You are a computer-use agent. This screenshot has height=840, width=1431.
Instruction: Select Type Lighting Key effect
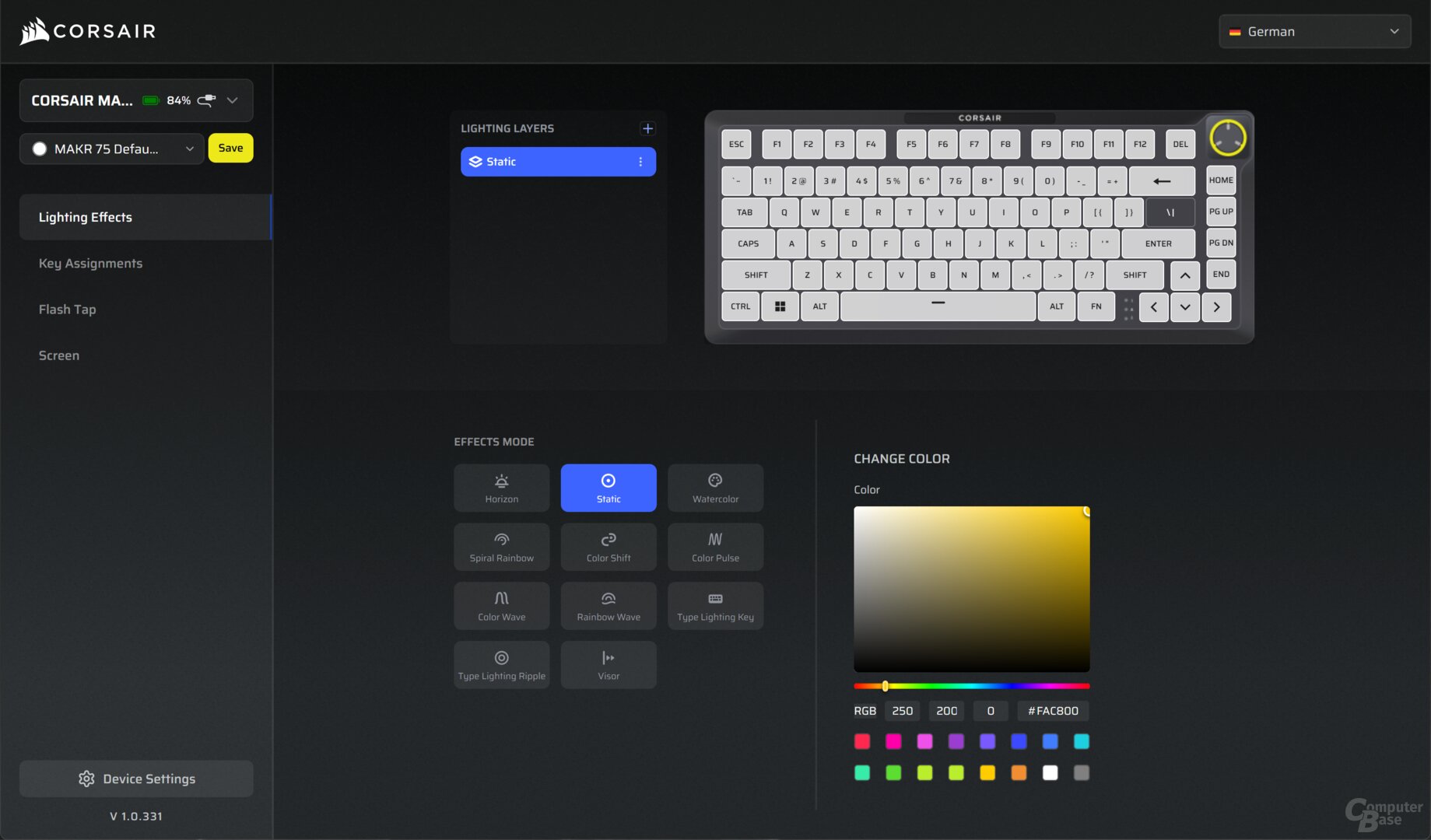(x=715, y=606)
